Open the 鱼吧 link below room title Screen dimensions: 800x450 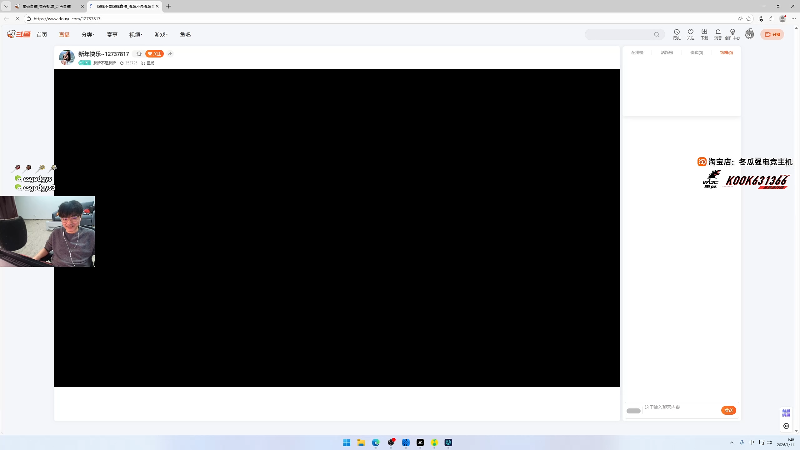(x=148, y=63)
